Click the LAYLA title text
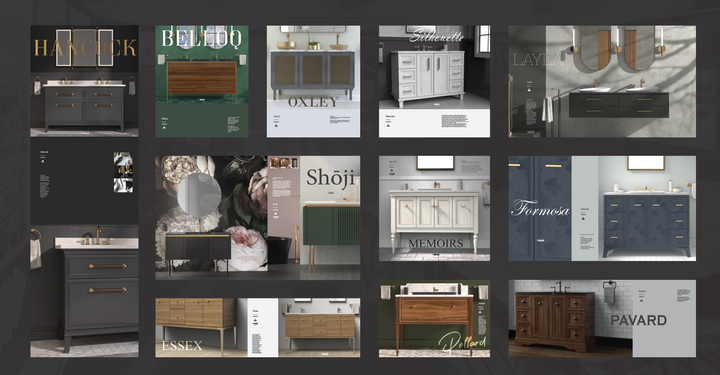The image size is (720, 375). 538,60
